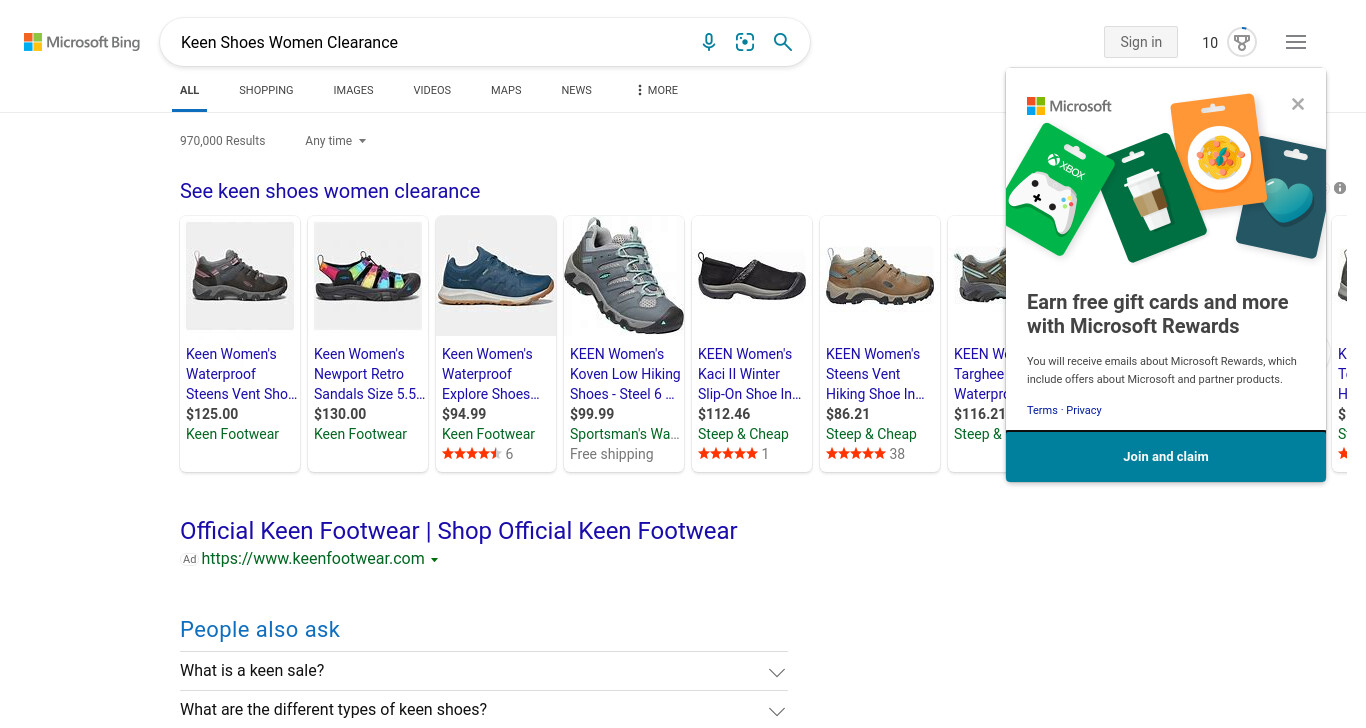Expand 'different types of keen shoes' question

[x=484, y=710]
